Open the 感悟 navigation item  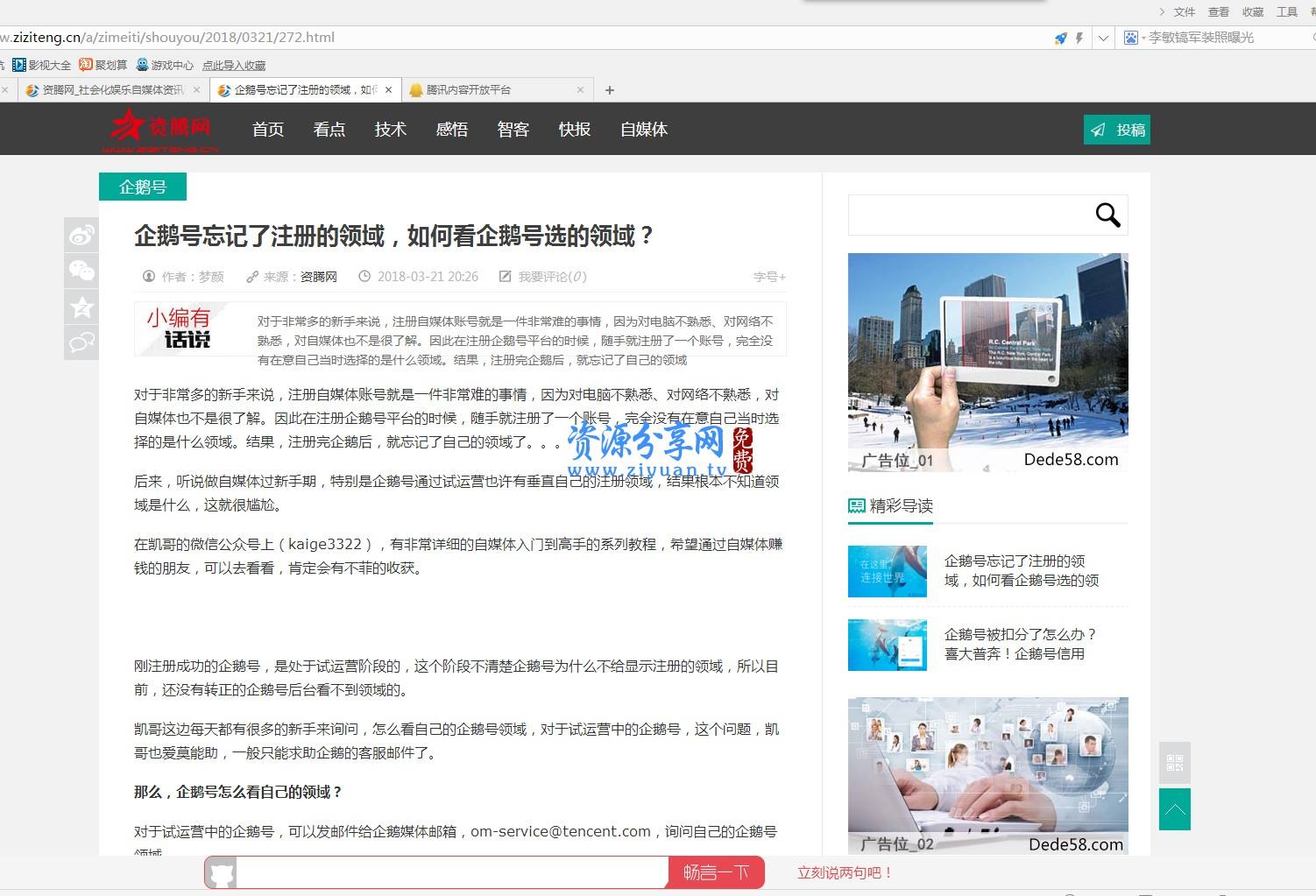pos(452,130)
